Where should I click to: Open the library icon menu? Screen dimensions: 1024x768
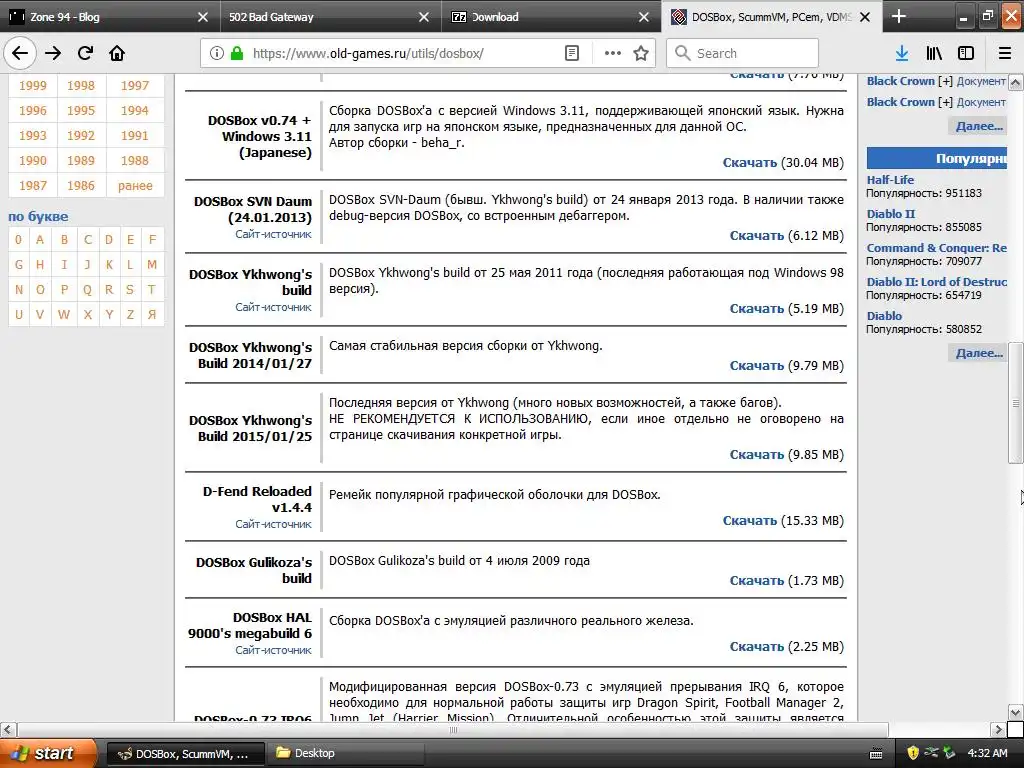coord(934,53)
